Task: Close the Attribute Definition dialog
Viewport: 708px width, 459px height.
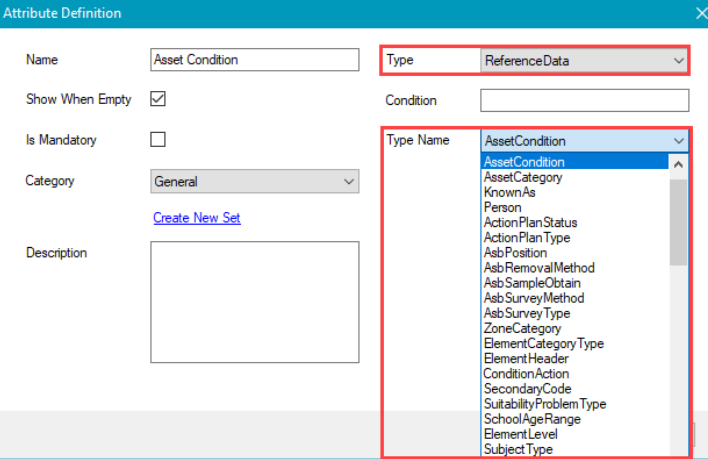Action: click(700, 14)
